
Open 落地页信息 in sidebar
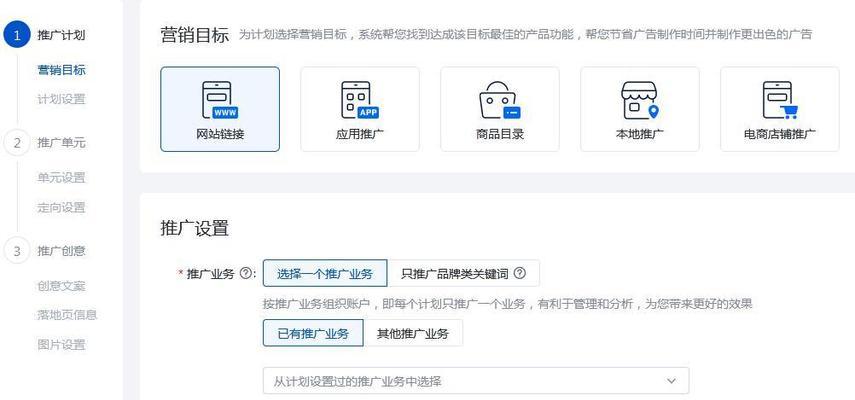(67, 315)
